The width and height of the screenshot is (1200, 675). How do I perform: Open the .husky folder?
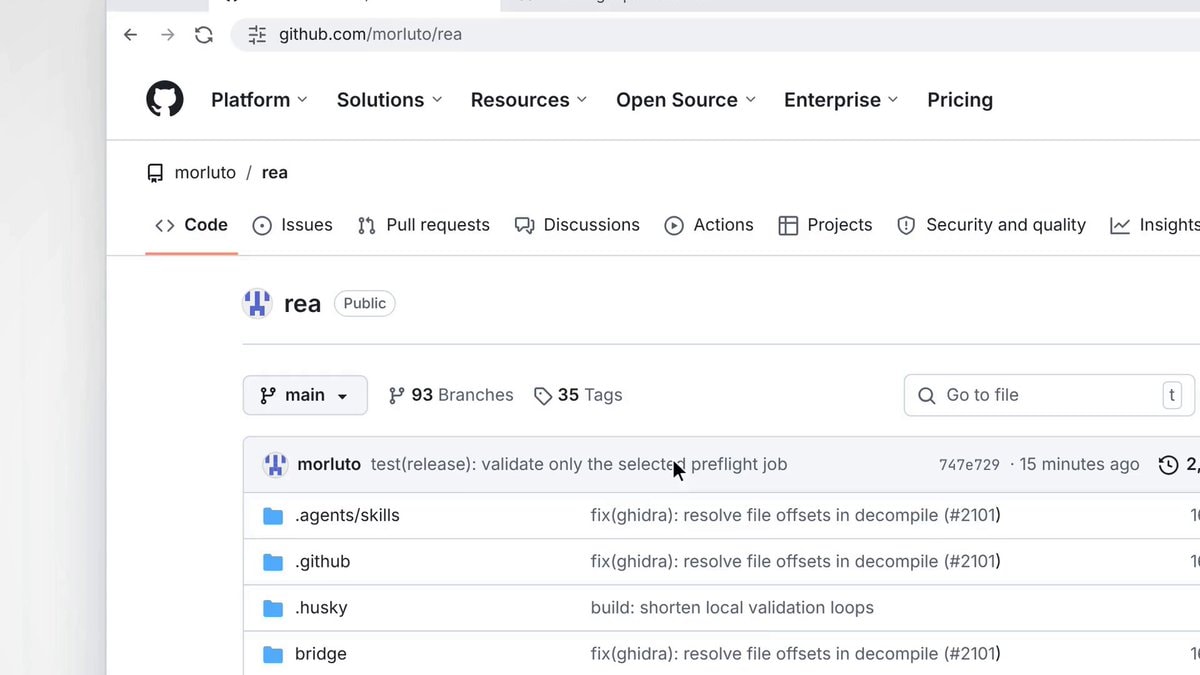[x=321, y=608]
